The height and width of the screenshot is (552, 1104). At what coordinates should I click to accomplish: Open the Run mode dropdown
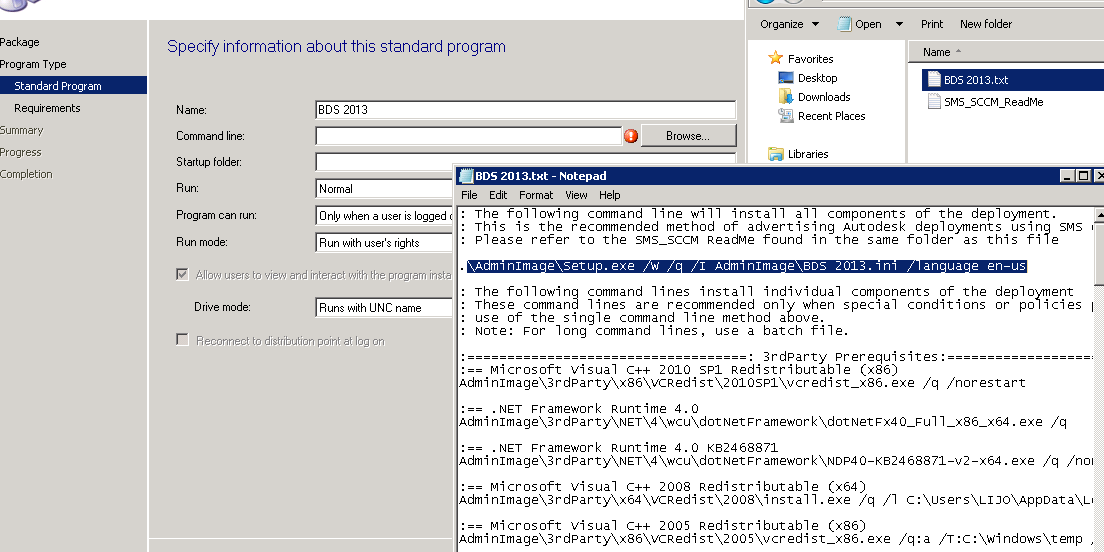[x=384, y=242]
